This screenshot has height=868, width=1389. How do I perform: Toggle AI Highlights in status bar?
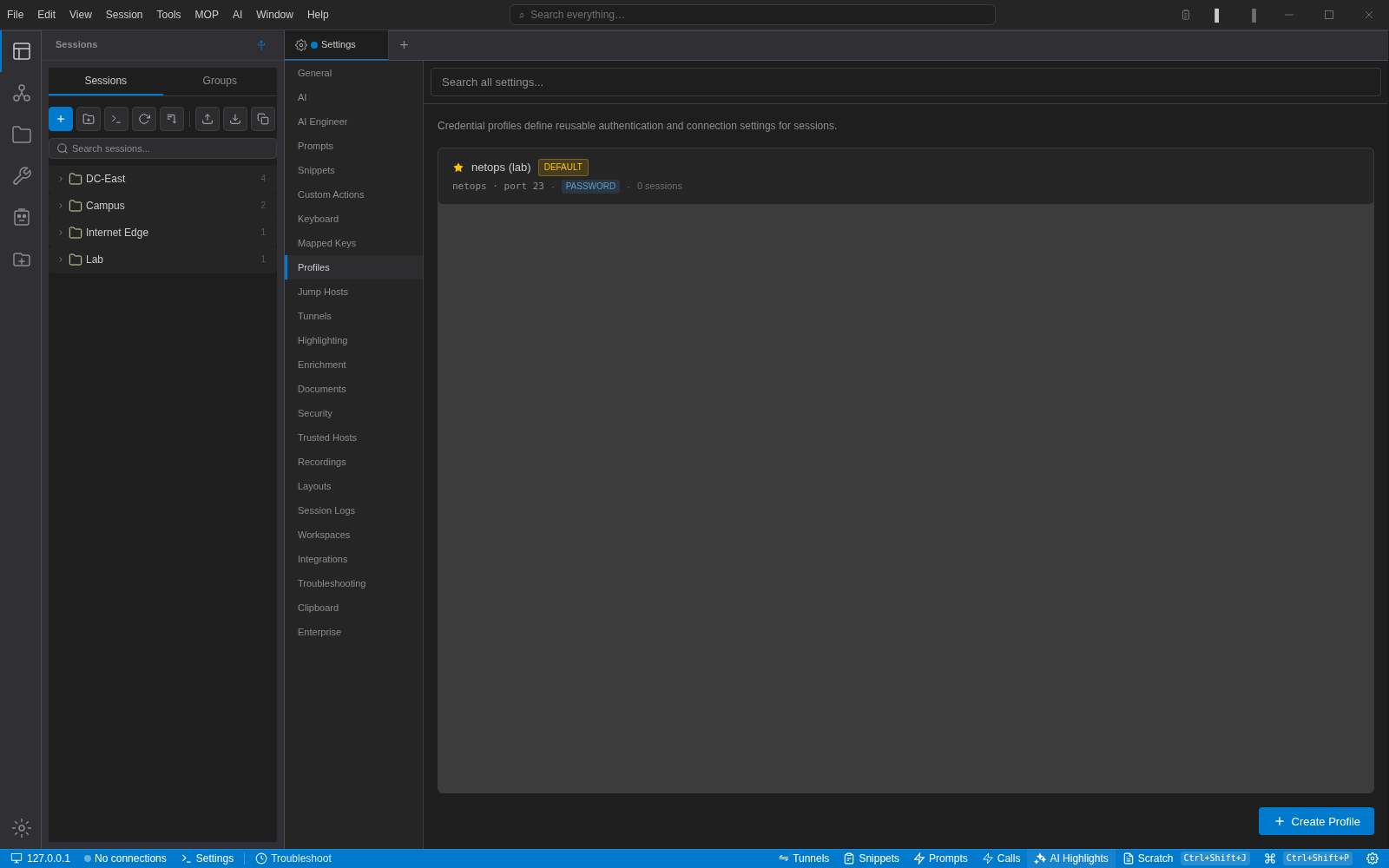coord(1071,858)
